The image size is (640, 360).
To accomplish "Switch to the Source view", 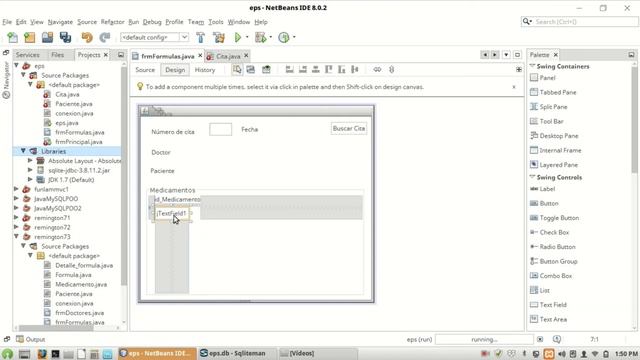I will 145,70.
